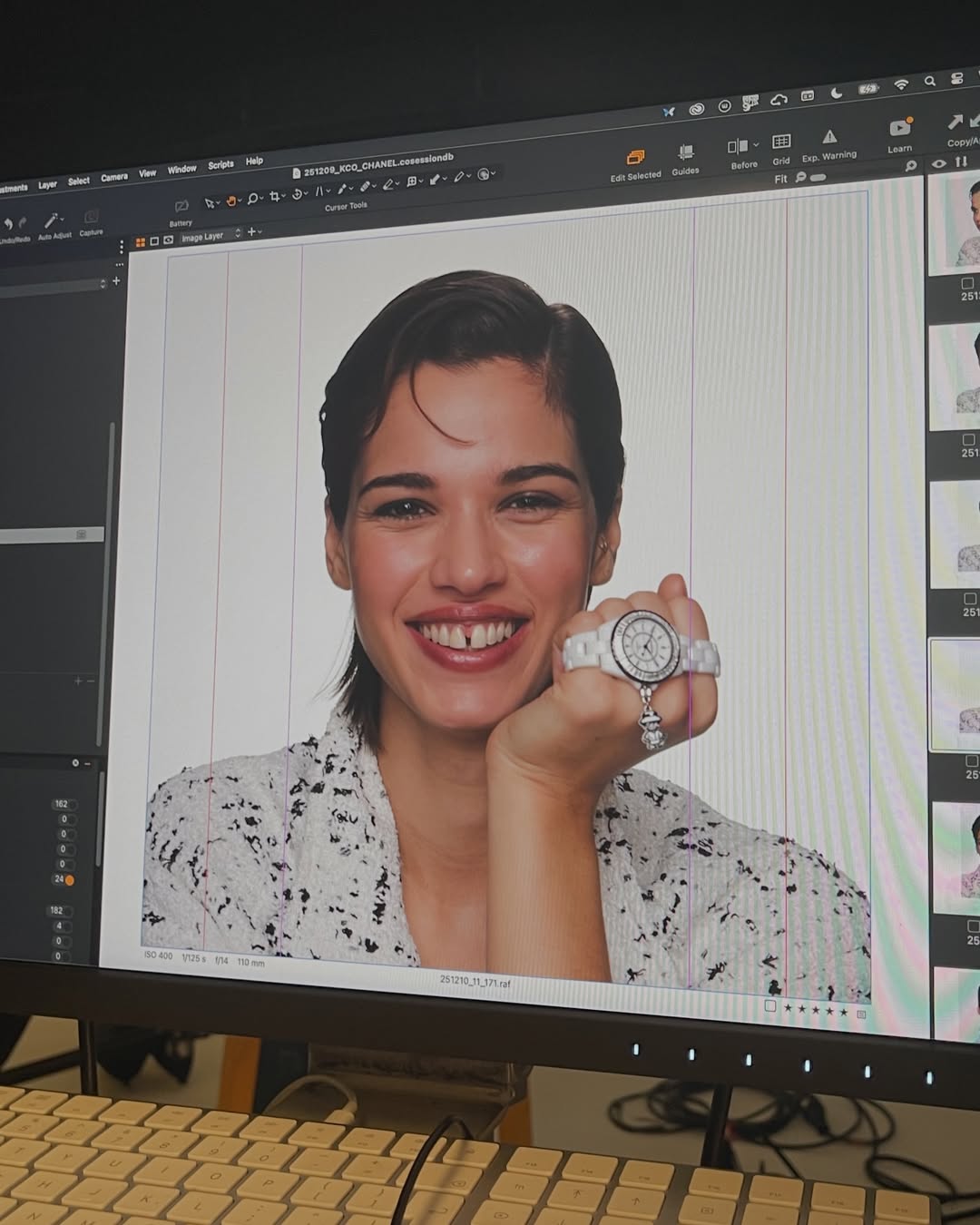
Task: Select the Pan hand cursor tool
Action: [230, 201]
